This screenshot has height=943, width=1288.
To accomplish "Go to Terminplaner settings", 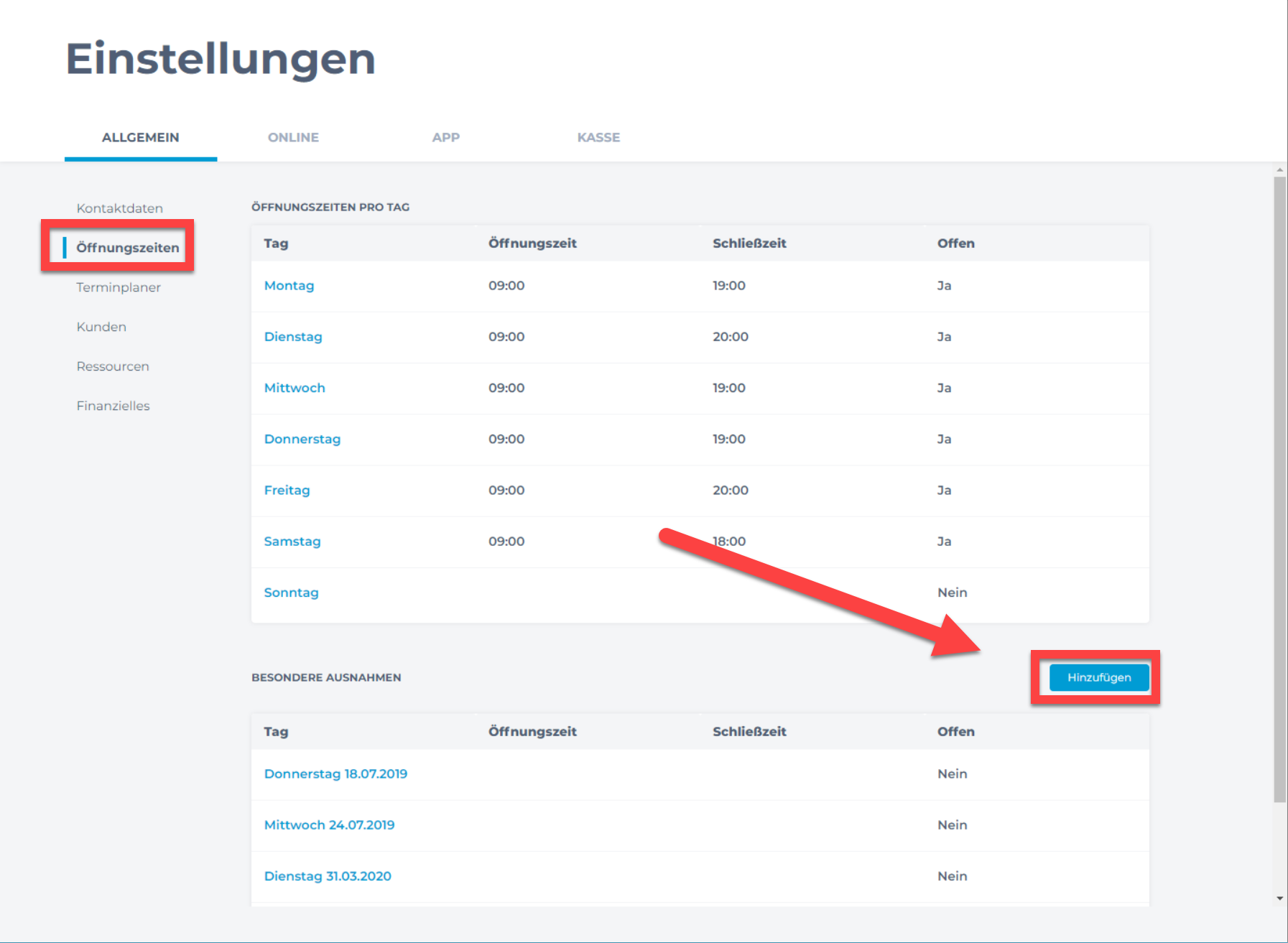I will (x=119, y=287).
